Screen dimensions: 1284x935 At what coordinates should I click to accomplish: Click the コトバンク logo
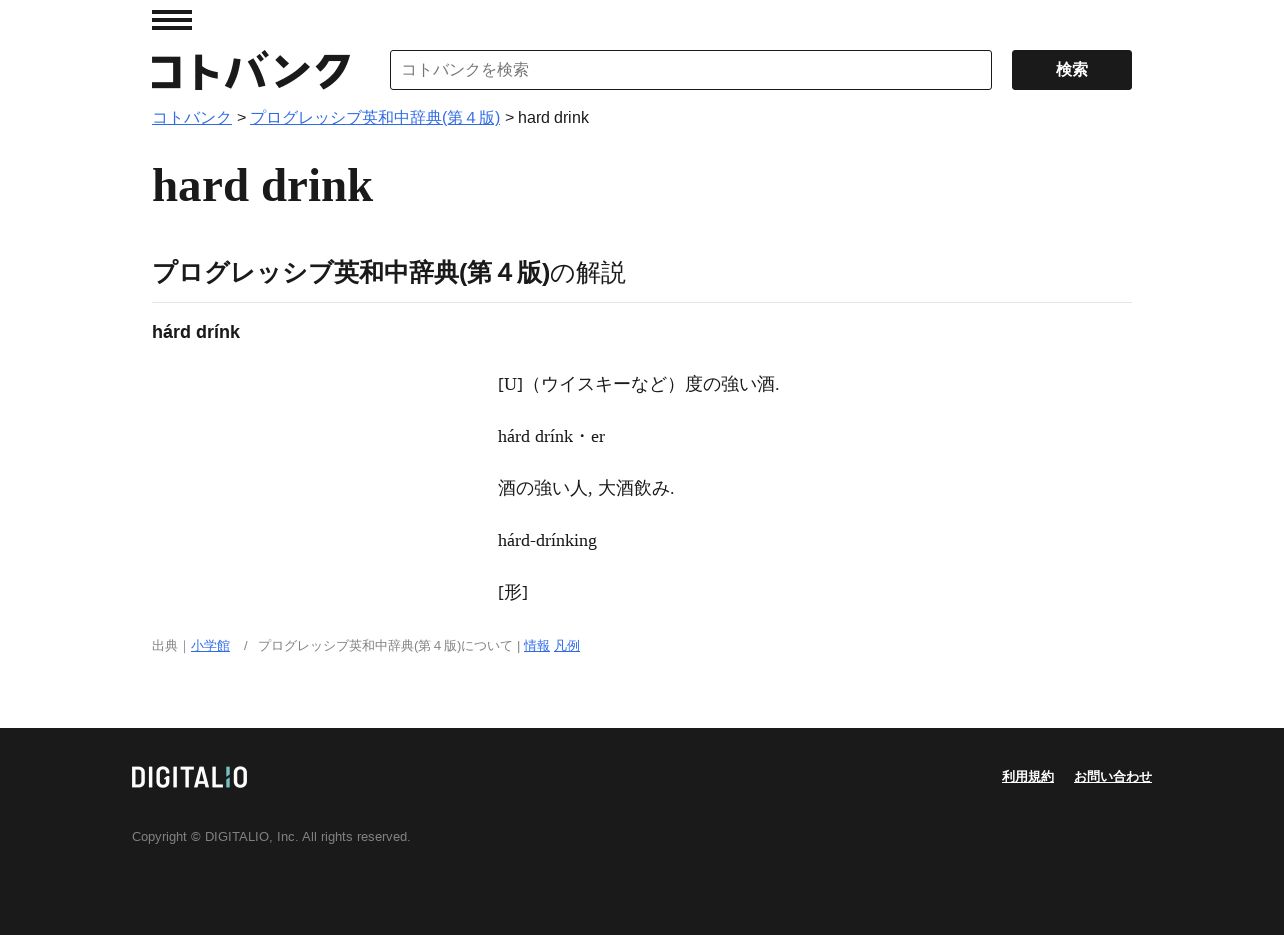point(251,71)
